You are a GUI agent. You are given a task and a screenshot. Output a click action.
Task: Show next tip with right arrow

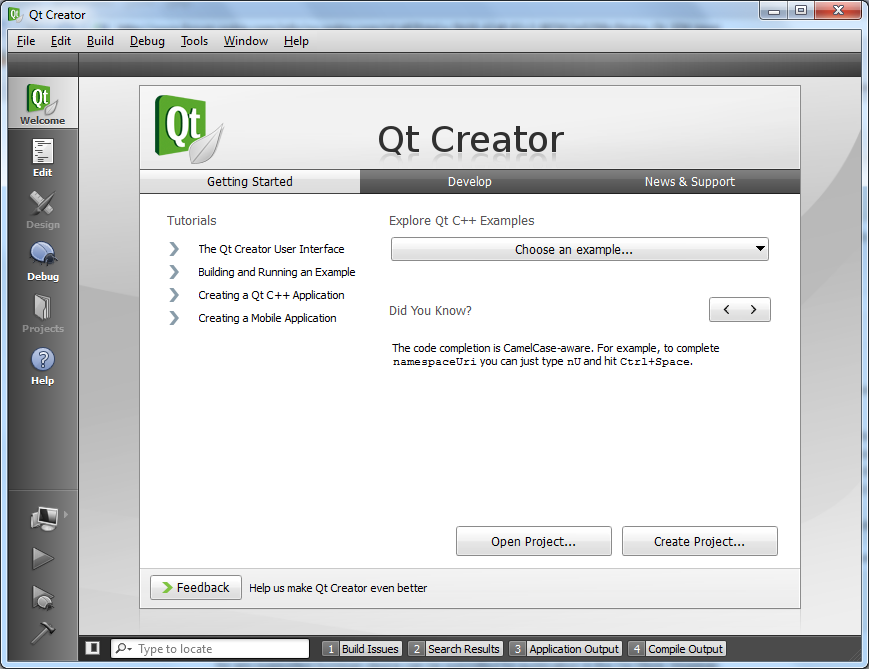coord(754,309)
